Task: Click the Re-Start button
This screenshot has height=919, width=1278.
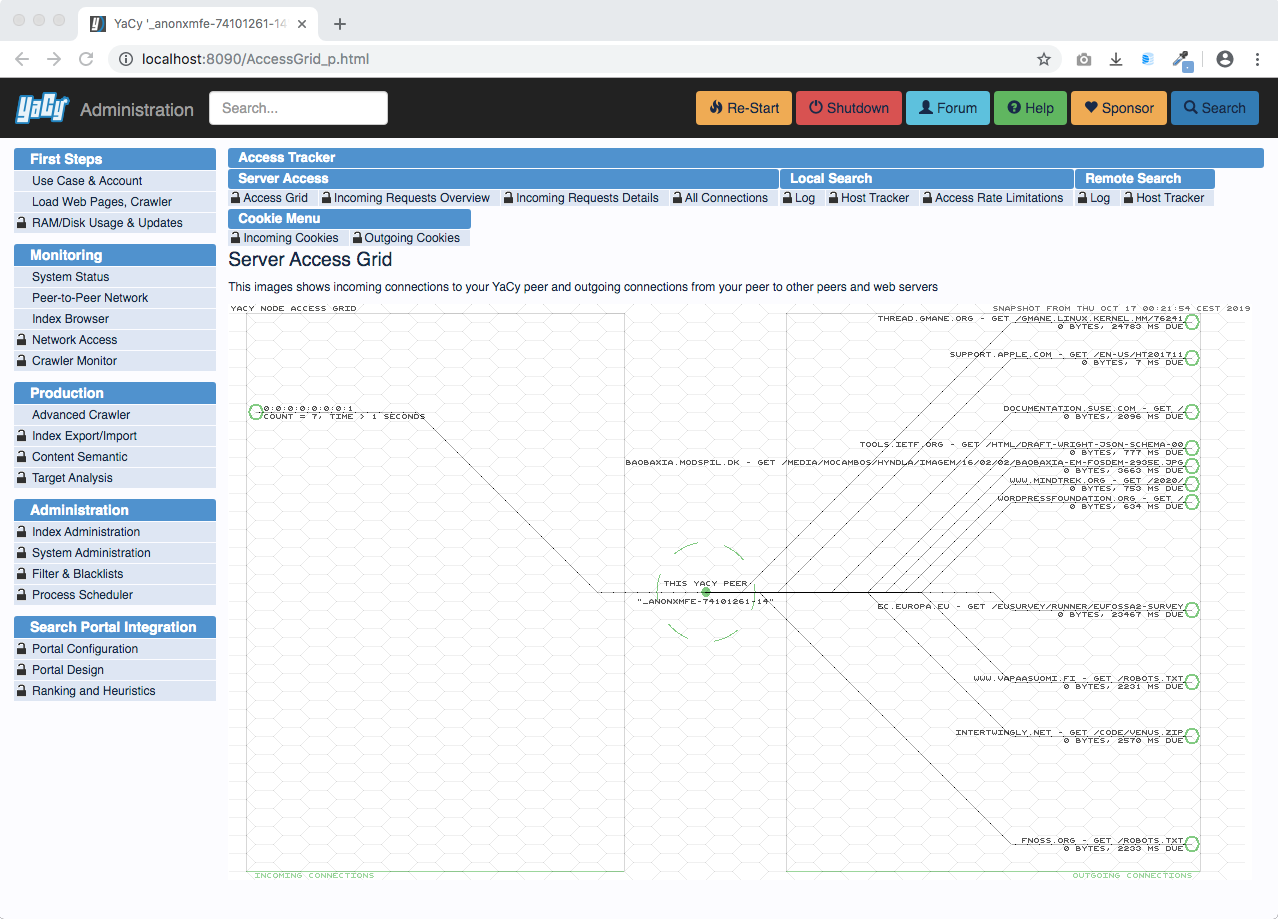Action: pyautogui.click(x=744, y=108)
